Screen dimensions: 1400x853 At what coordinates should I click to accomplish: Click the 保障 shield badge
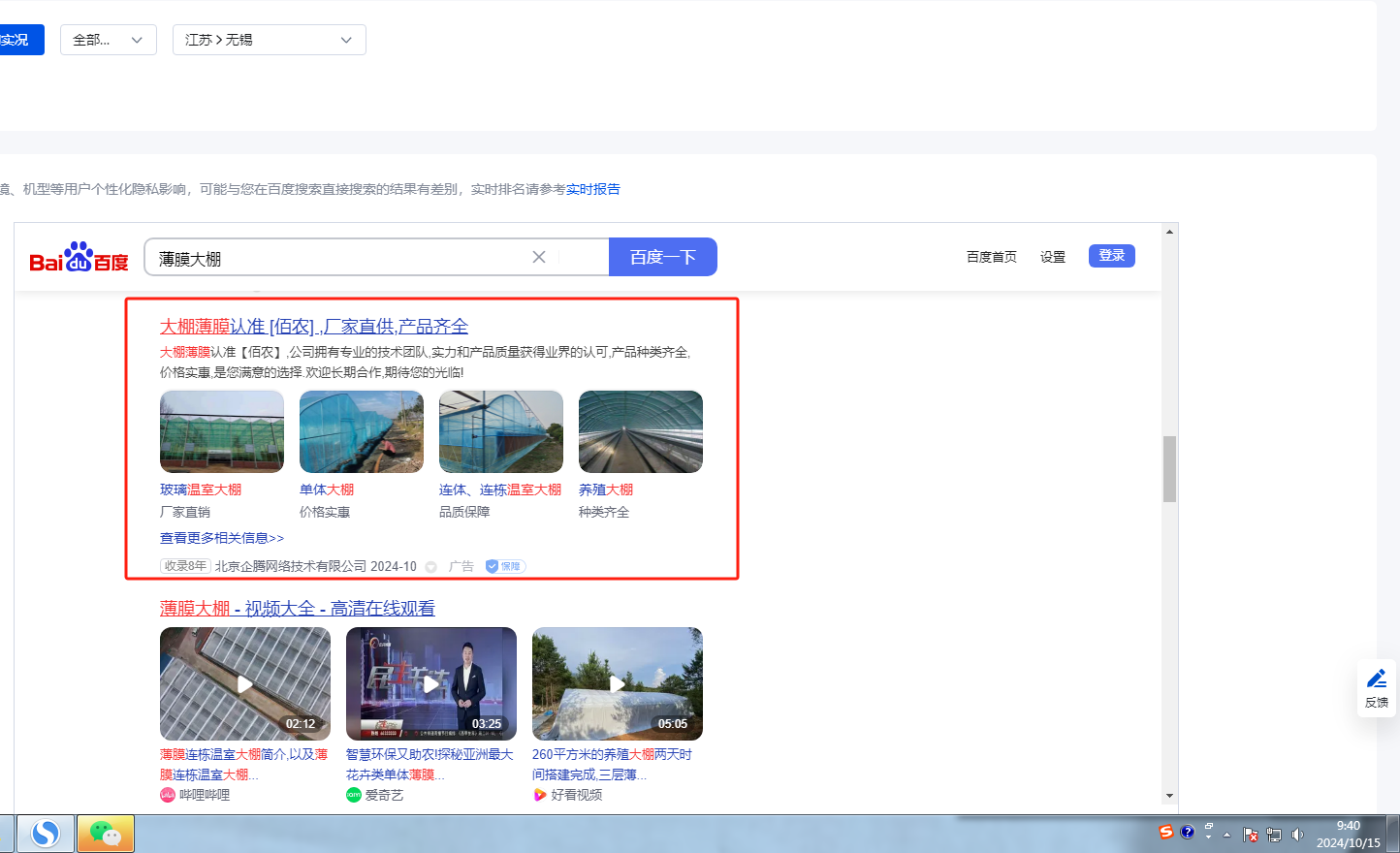click(x=505, y=566)
